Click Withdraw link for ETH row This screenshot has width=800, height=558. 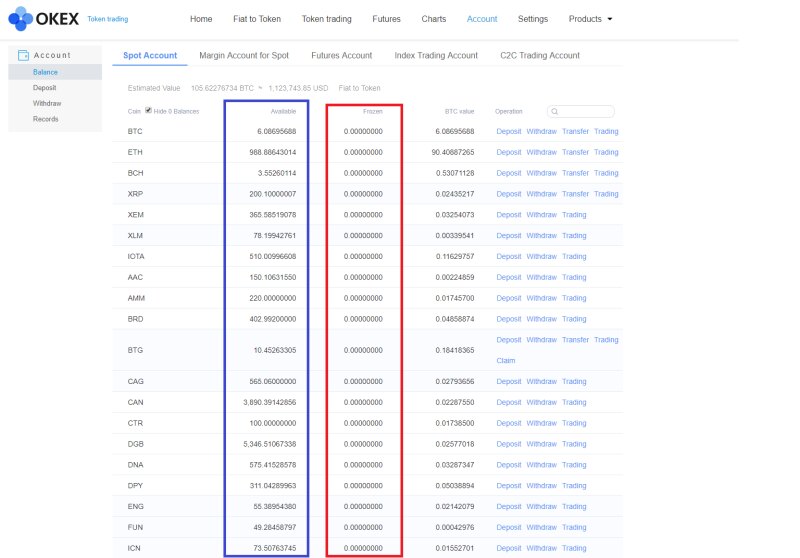point(541,152)
